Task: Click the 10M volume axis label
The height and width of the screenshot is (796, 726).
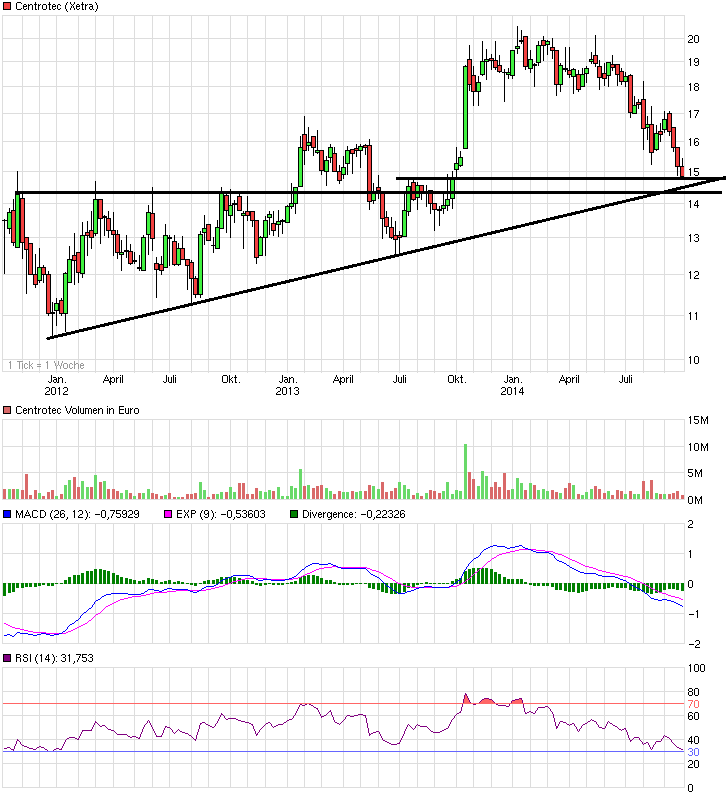Action: (x=698, y=447)
